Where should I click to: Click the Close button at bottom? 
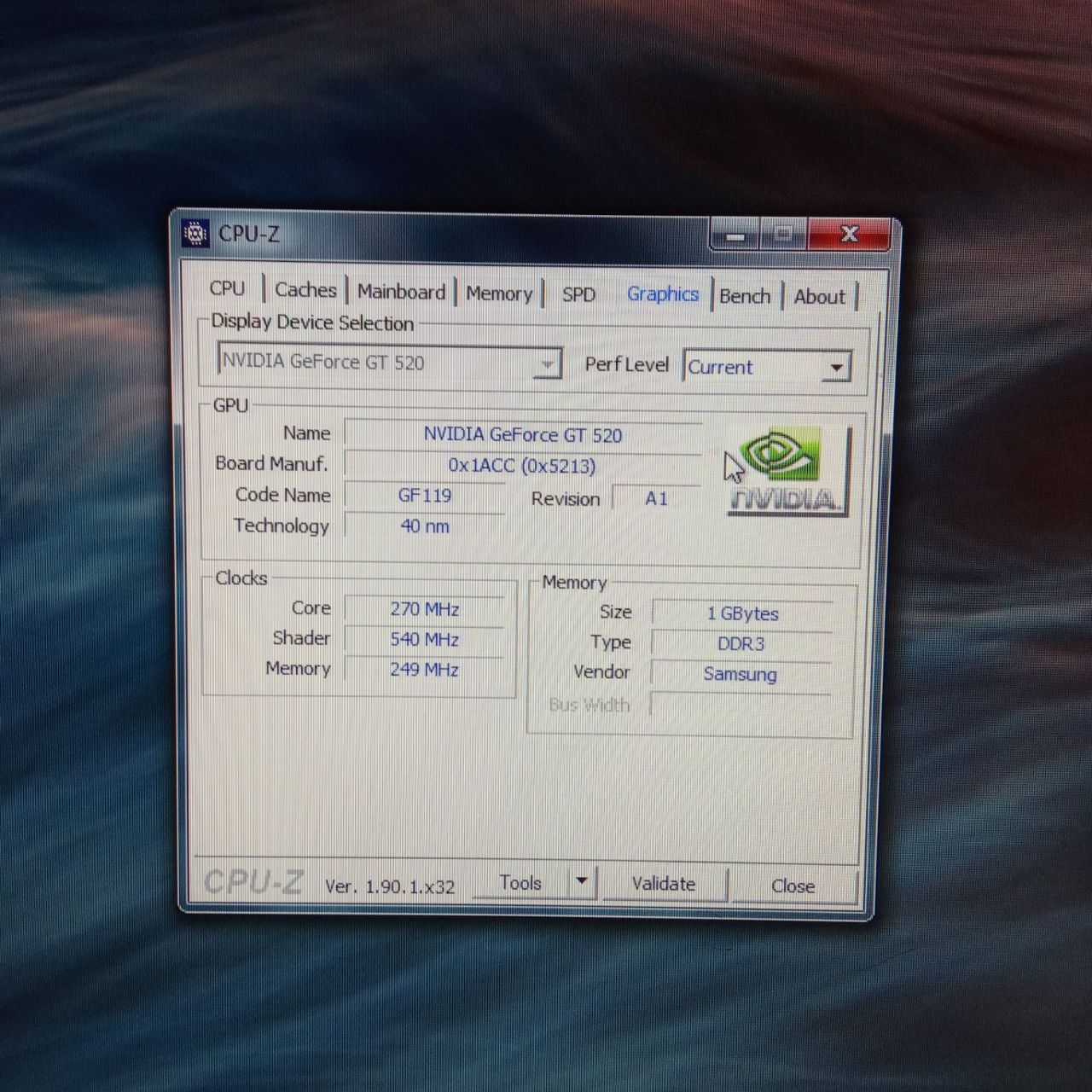pyautogui.click(x=793, y=886)
